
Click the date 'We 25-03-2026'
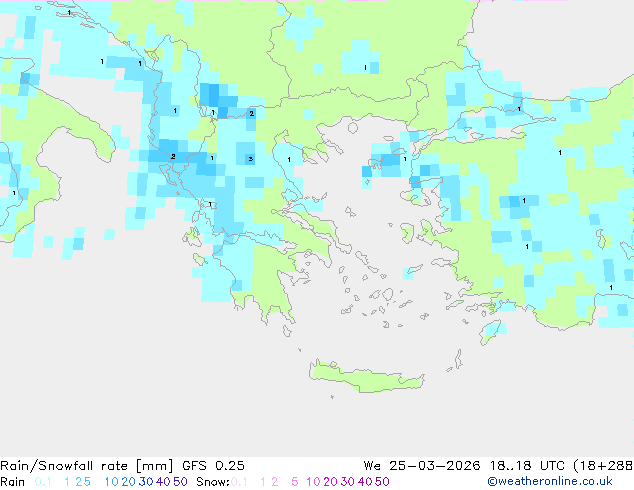pyautogui.click(x=422, y=466)
